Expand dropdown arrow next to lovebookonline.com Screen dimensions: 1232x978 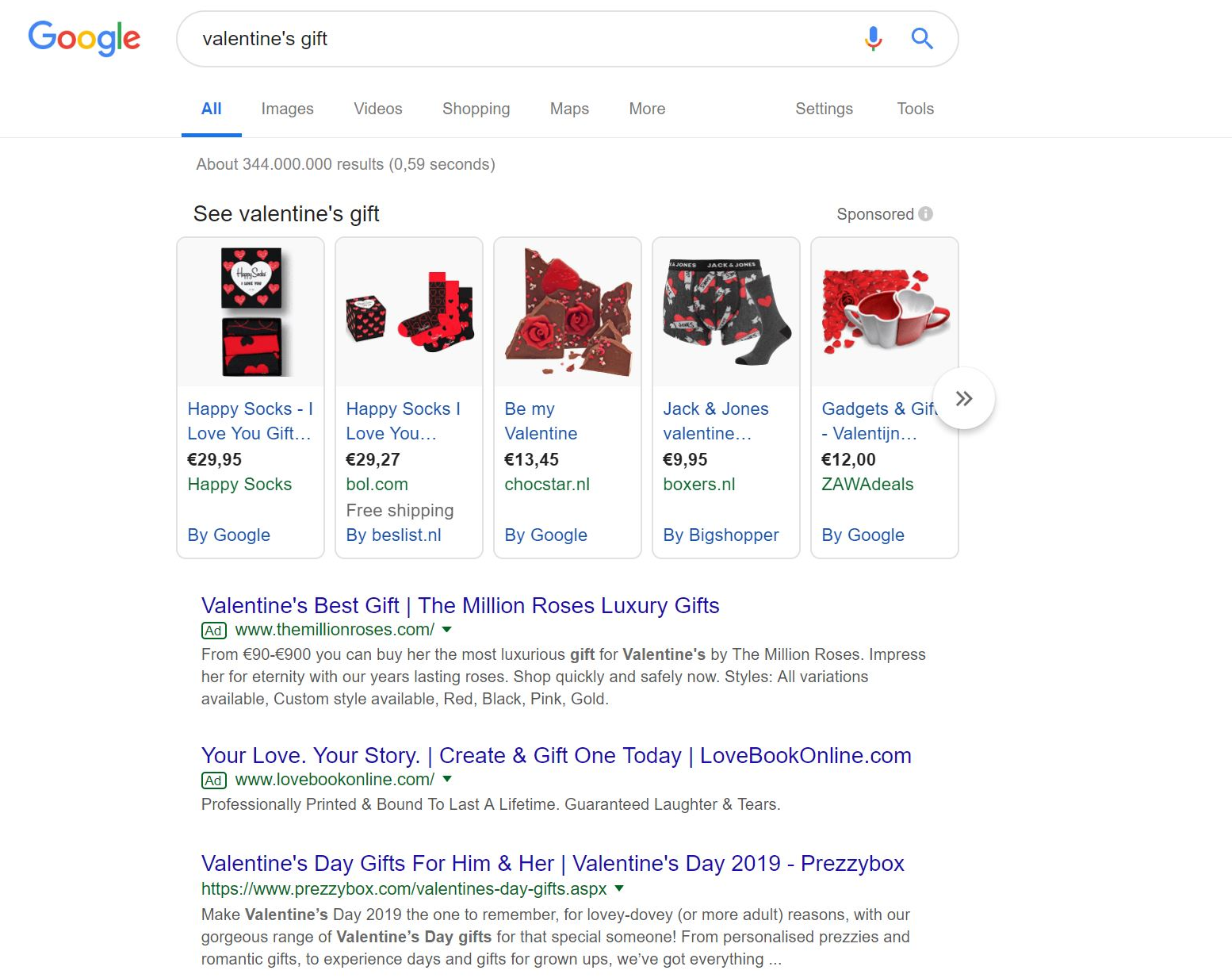pyautogui.click(x=446, y=780)
